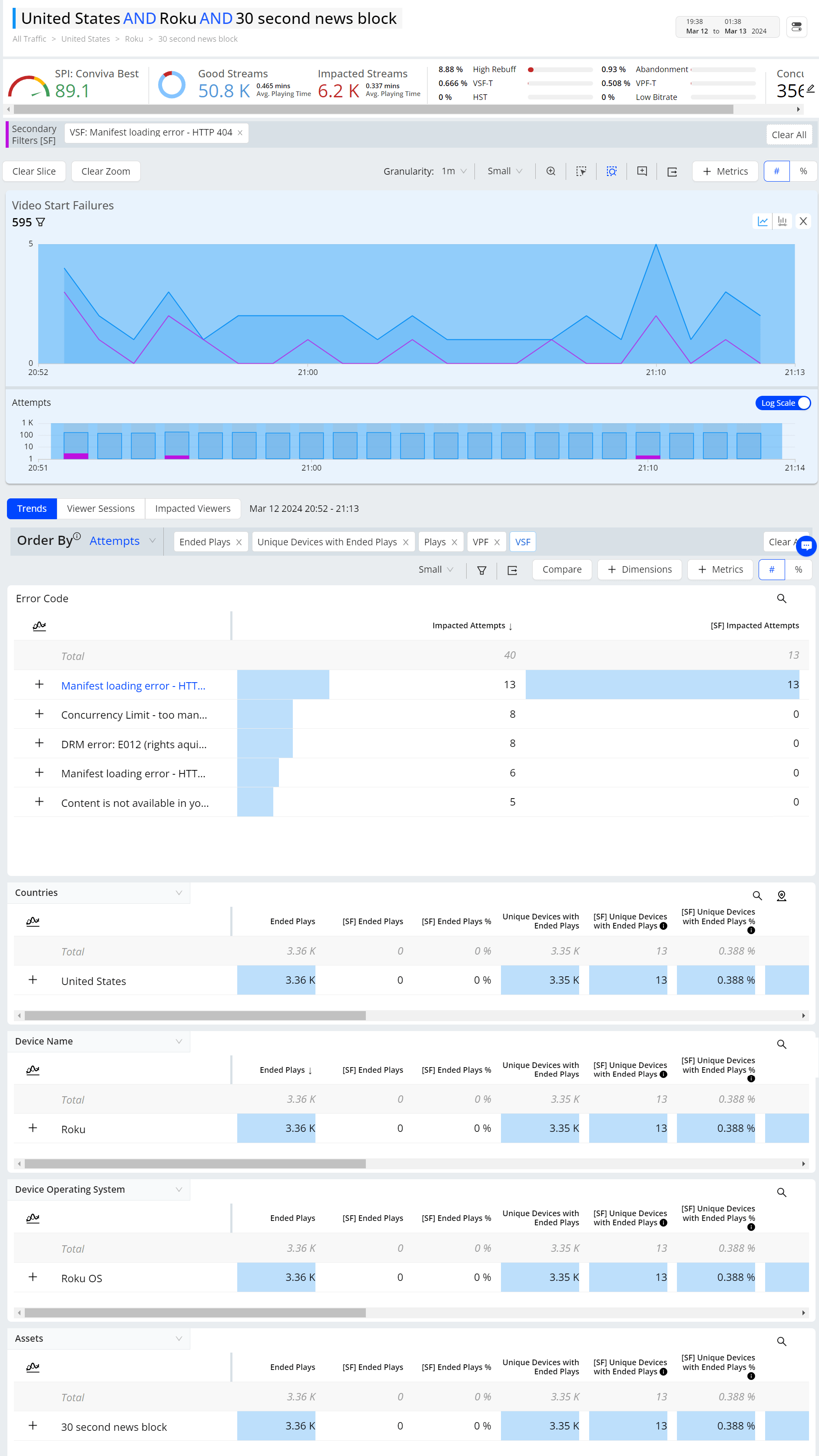Open the map view icon in Countries

[x=782, y=896]
